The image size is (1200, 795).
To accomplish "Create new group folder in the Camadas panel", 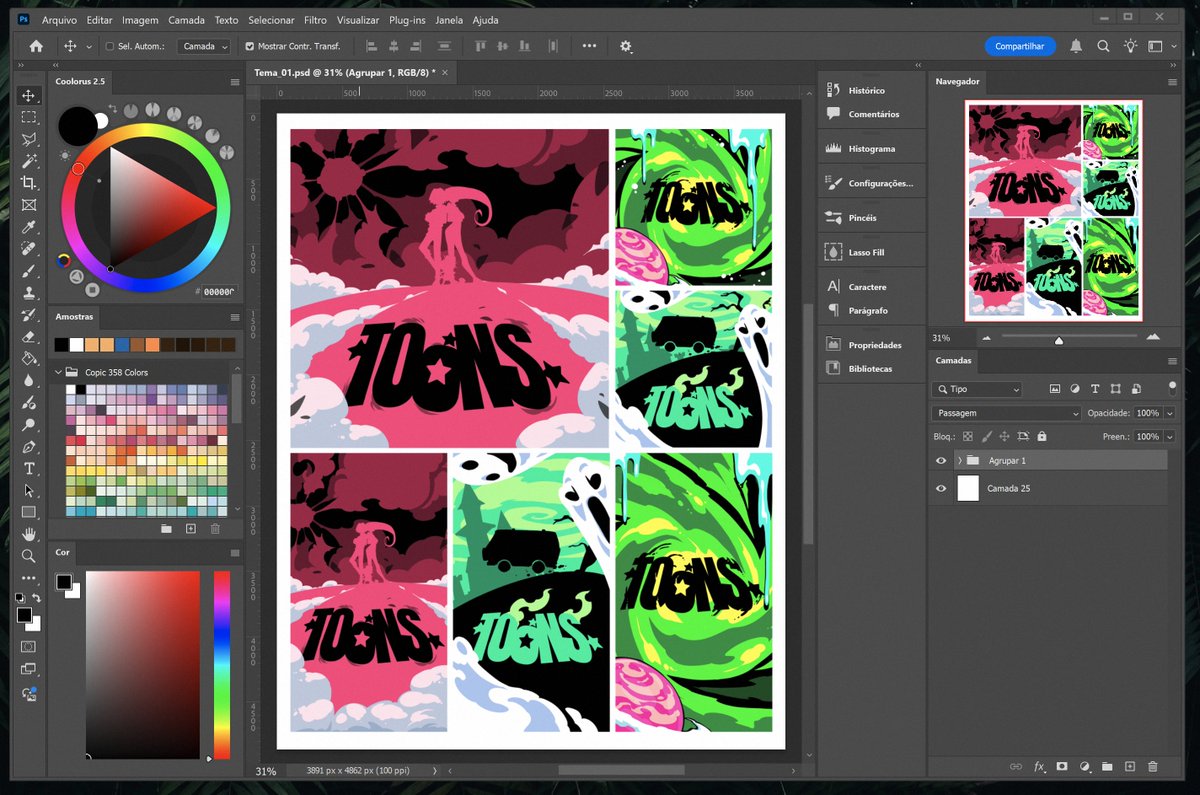I will [1107, 766].
